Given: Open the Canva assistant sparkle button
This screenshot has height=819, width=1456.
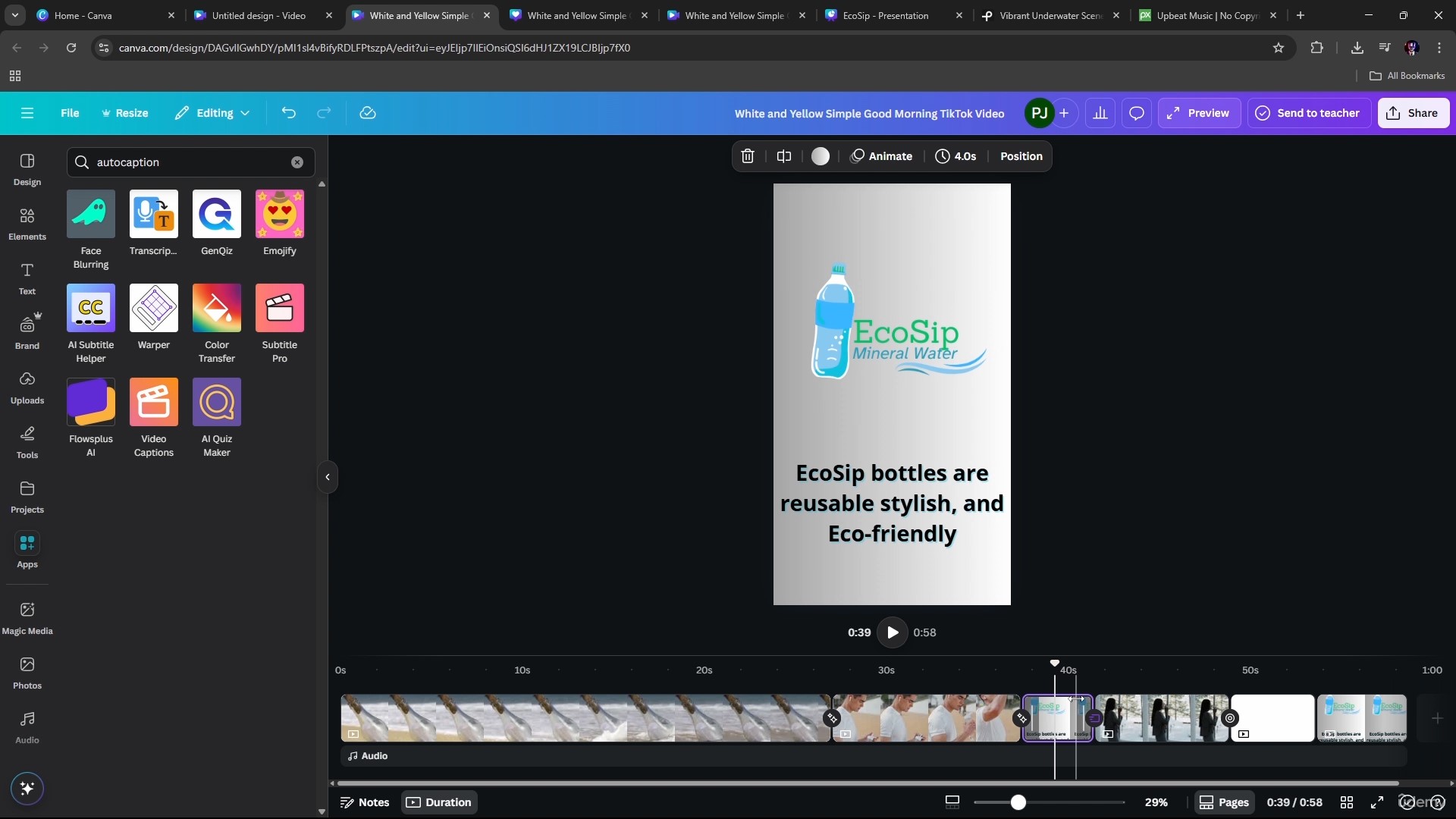Looking at the screenshot, I should 27,789.
